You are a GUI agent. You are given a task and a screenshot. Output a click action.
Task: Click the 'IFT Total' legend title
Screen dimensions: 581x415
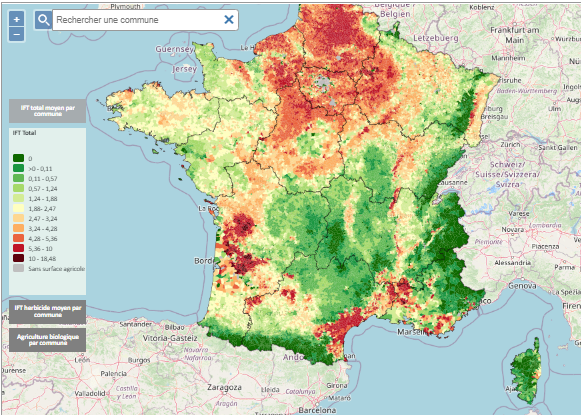click(24, 133)
